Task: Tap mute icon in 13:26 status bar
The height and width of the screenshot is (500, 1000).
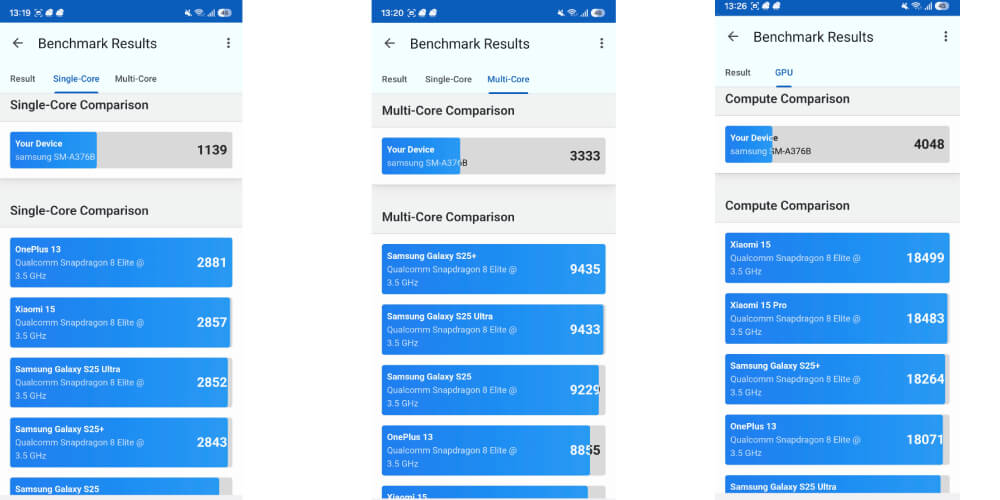Action: click(x=906, y=6)
